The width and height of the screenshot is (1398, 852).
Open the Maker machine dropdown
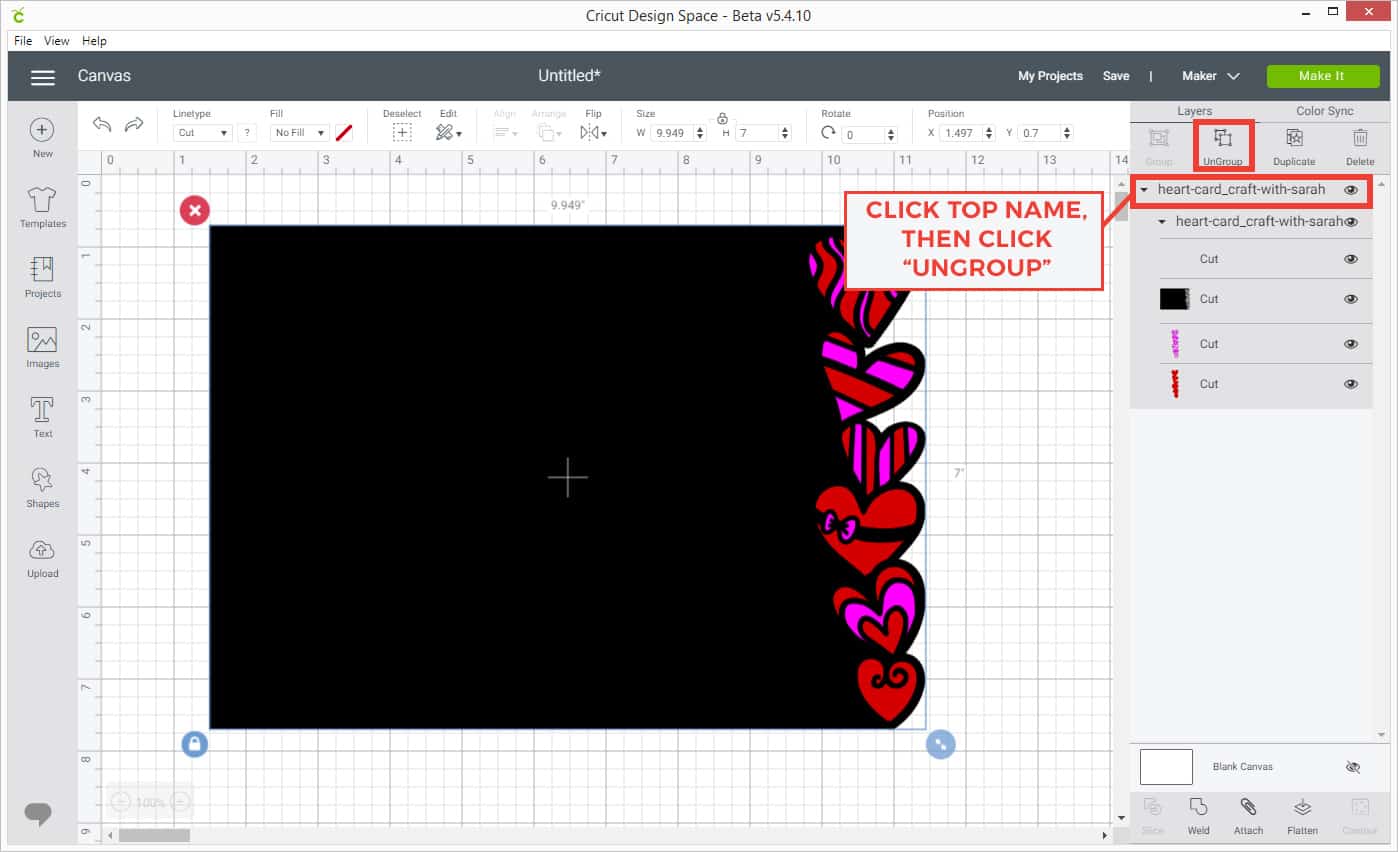click(1211, 76)
